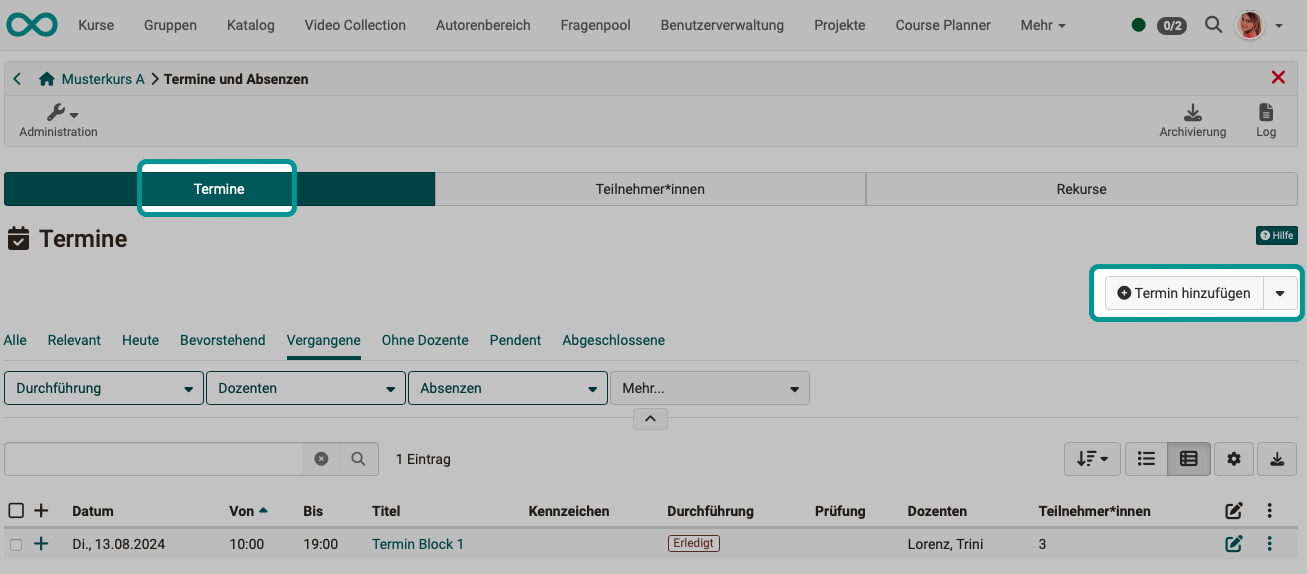Viewport: 1307px width, 574px height.
Task: Open the Hilfe help badge
Action: click(1277, 236)
